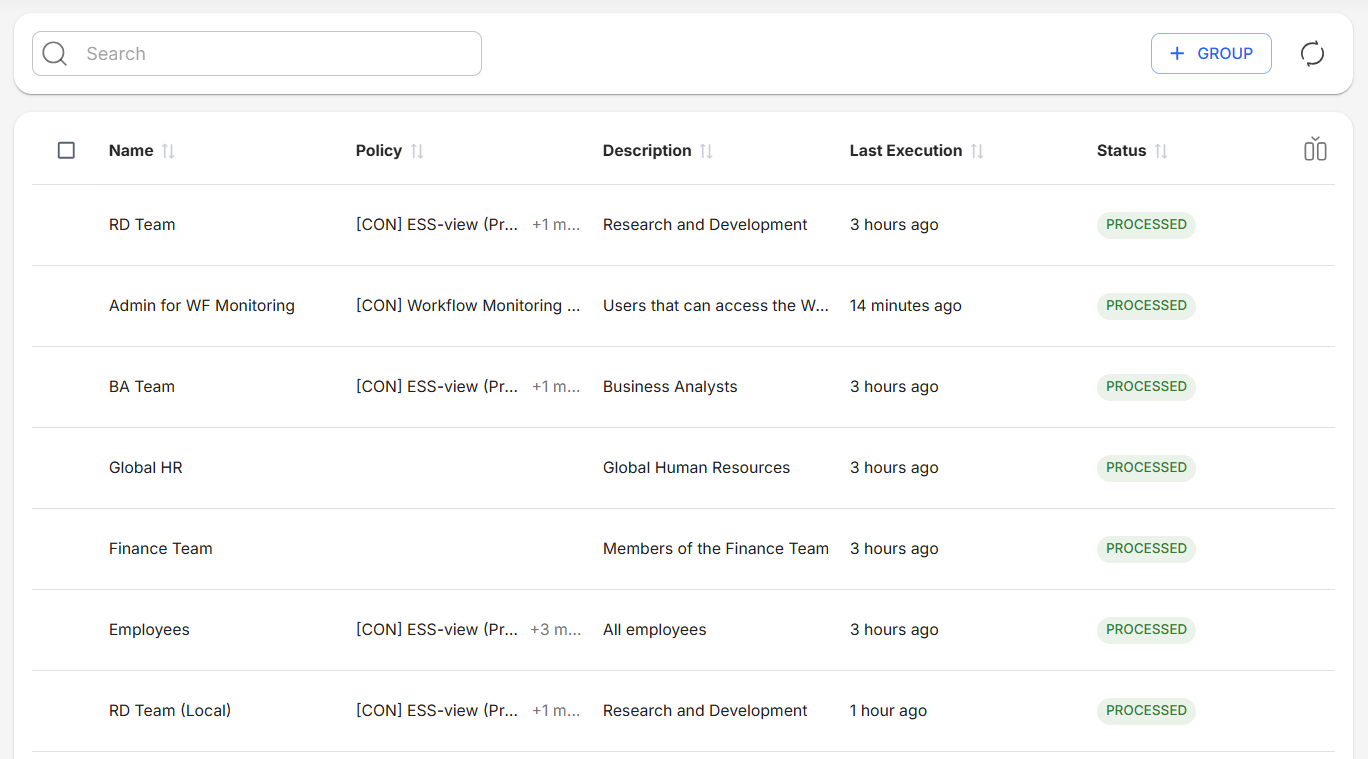Click the magnifier search icon
This screenshot has width=1368, height=759.
[x=55, y=54]
